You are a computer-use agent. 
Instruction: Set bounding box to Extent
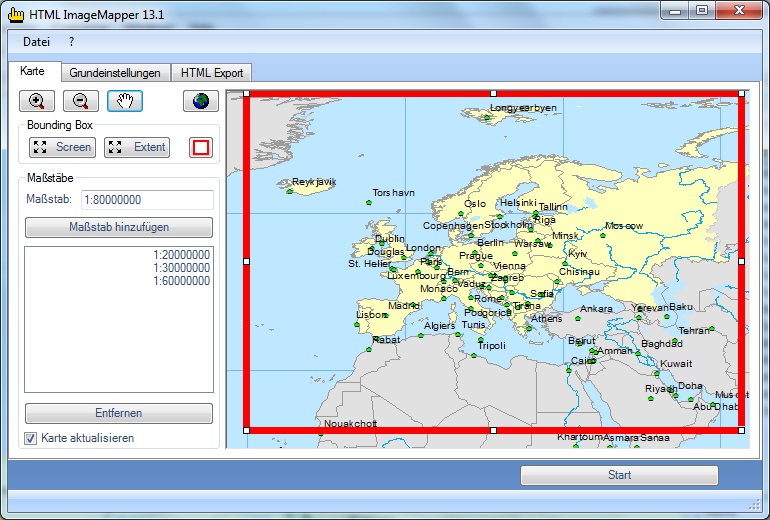click(137, 147)
